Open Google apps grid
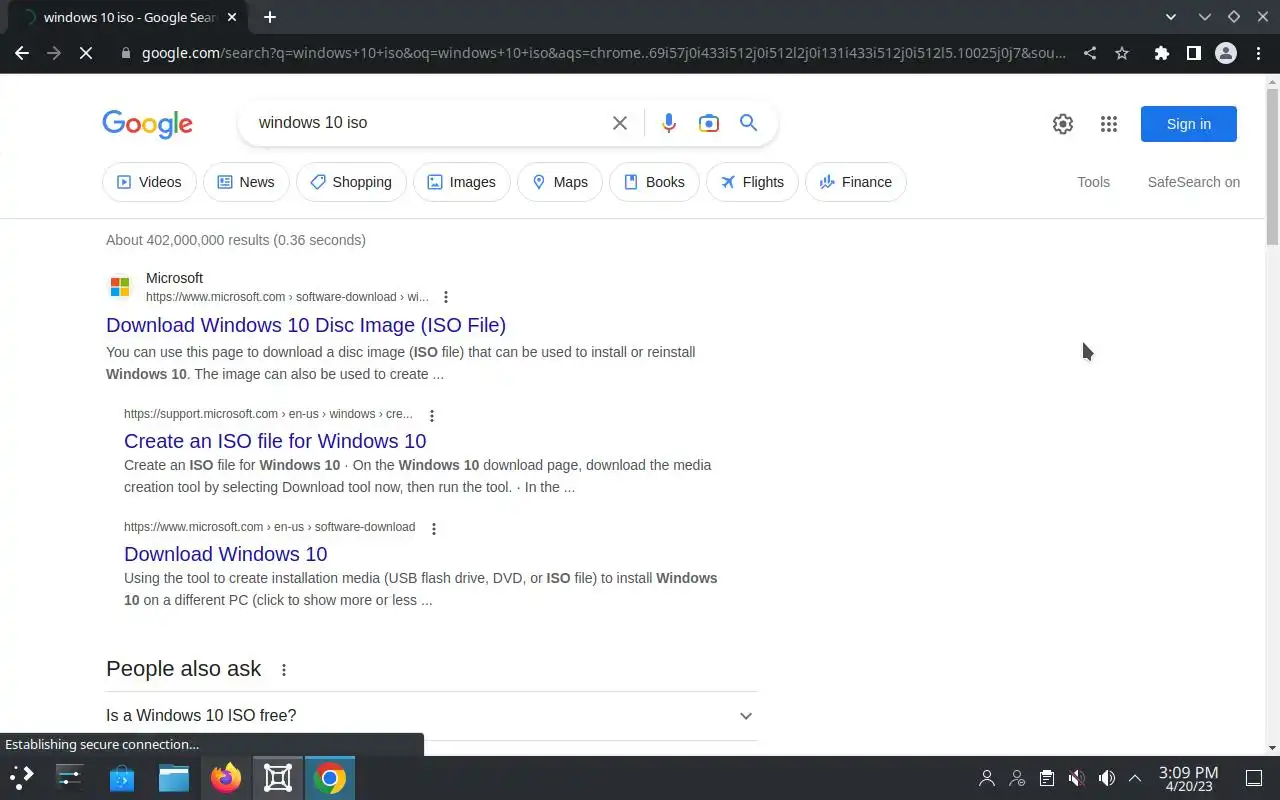Image resolution: width=1280 pixels, height=800 pixels. tap(1108, 124)
